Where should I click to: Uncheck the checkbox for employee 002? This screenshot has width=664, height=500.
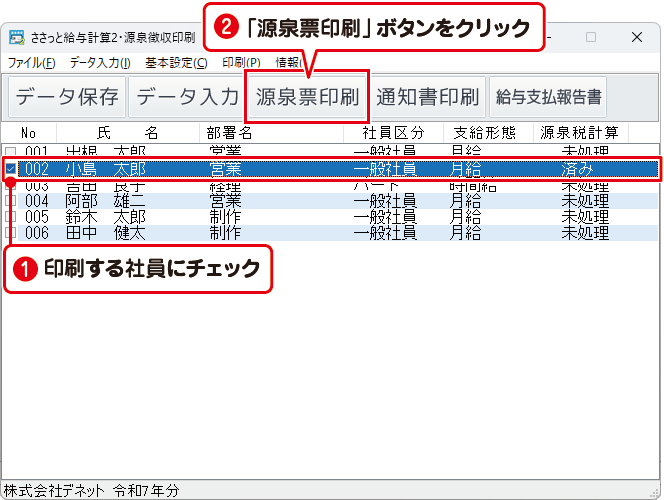(11, 169)
